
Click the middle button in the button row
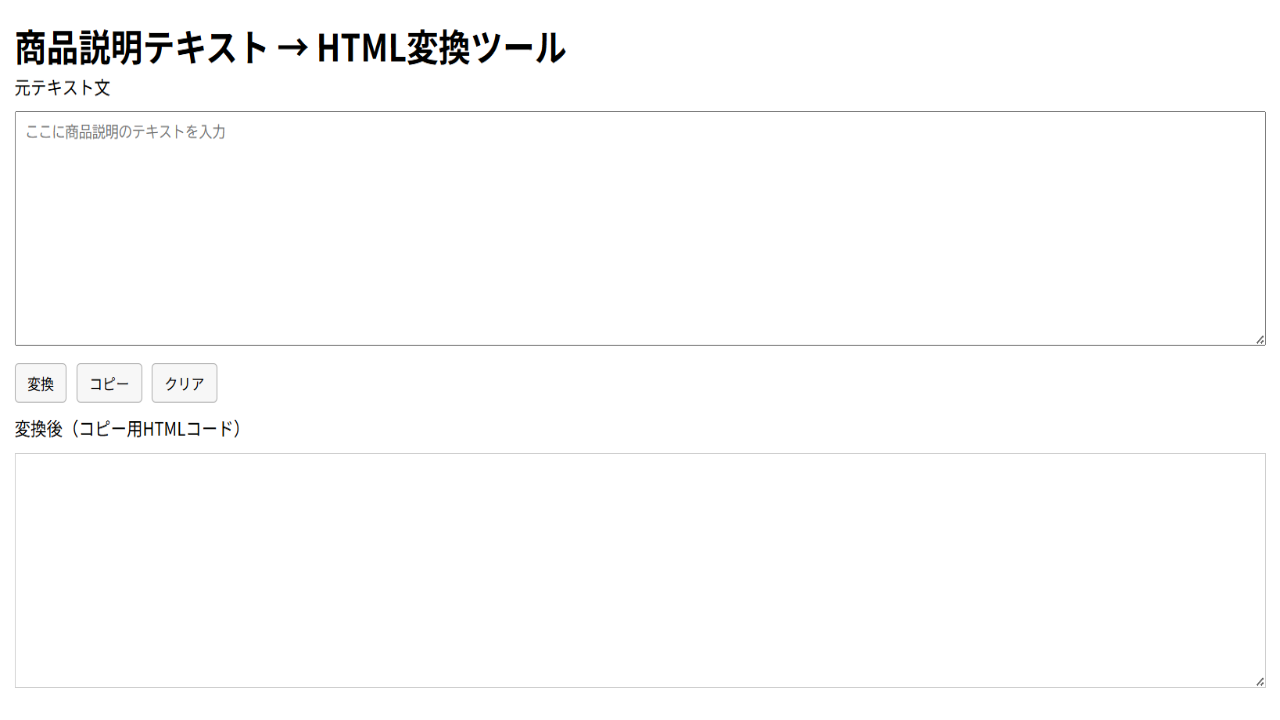[x=109, y=383]
